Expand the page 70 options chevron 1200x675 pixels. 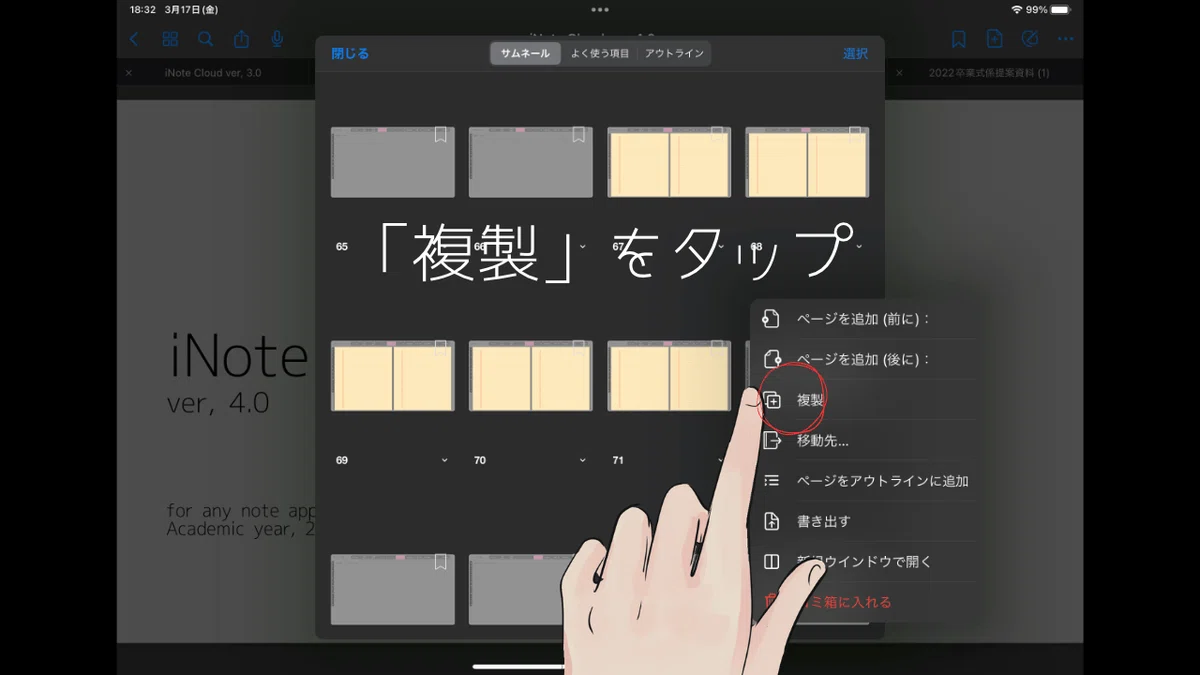582,460
